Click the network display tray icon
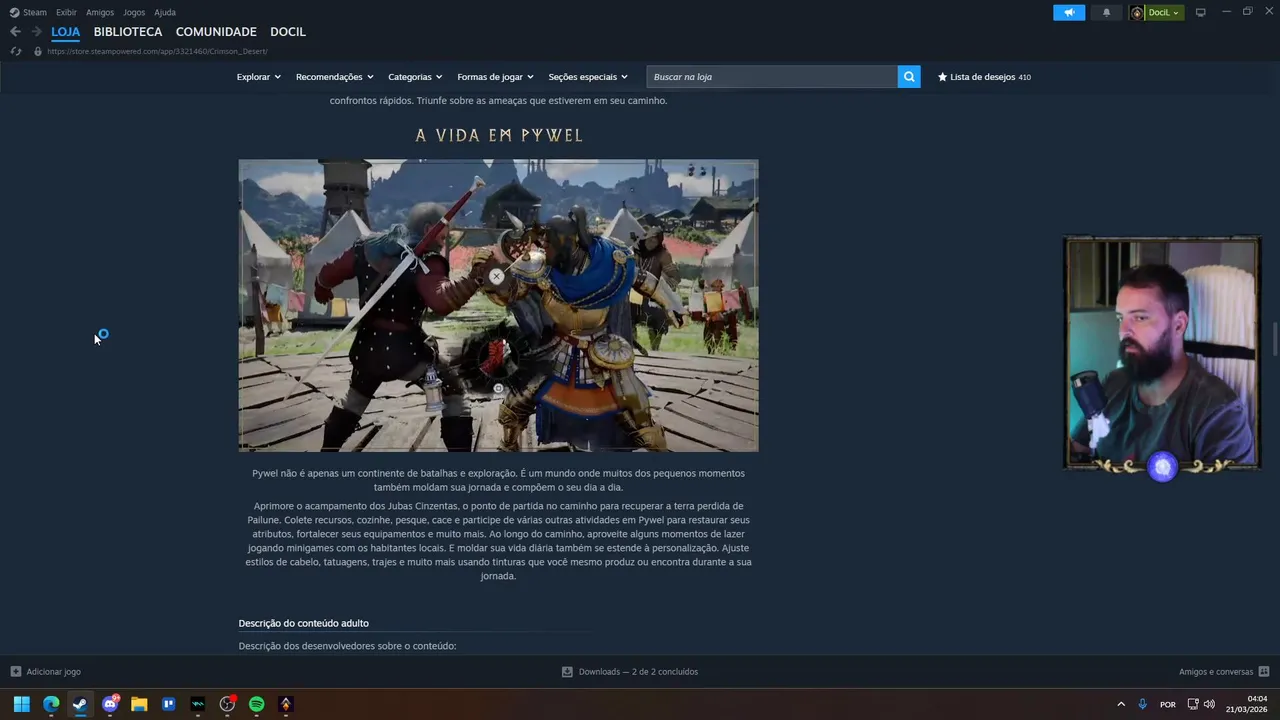Image resolution: width=1280 pixels, height=720 pixels. [1193, 704]
